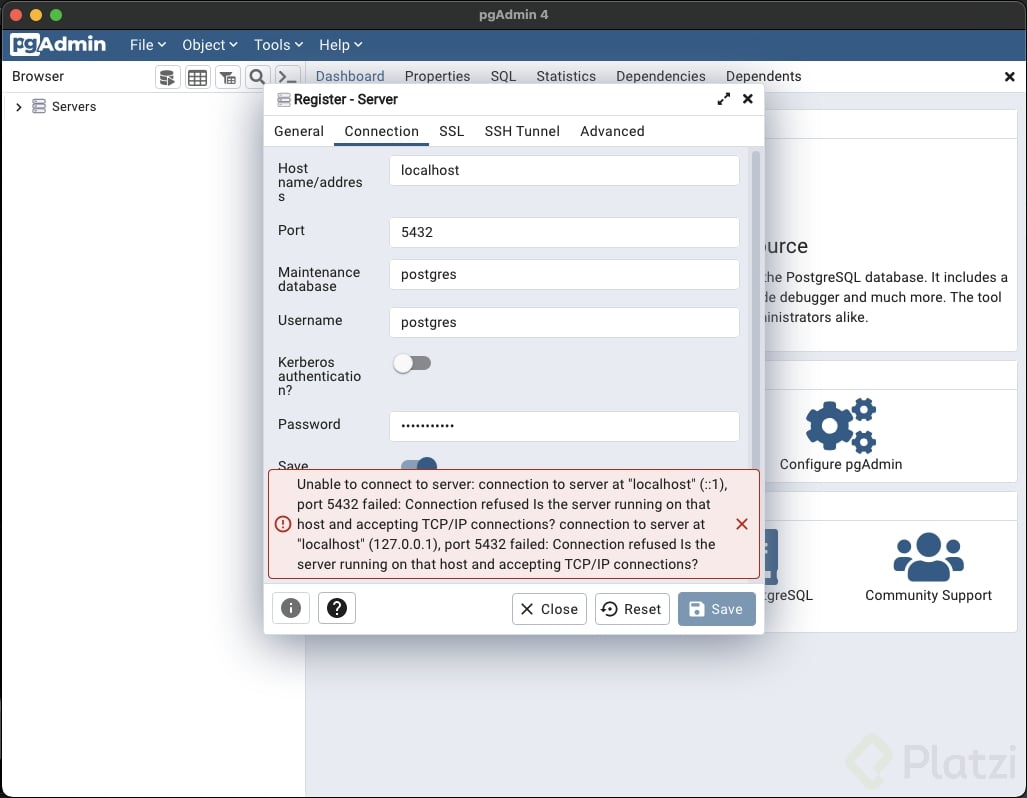Close the dashboard panel with the X

1009,77
